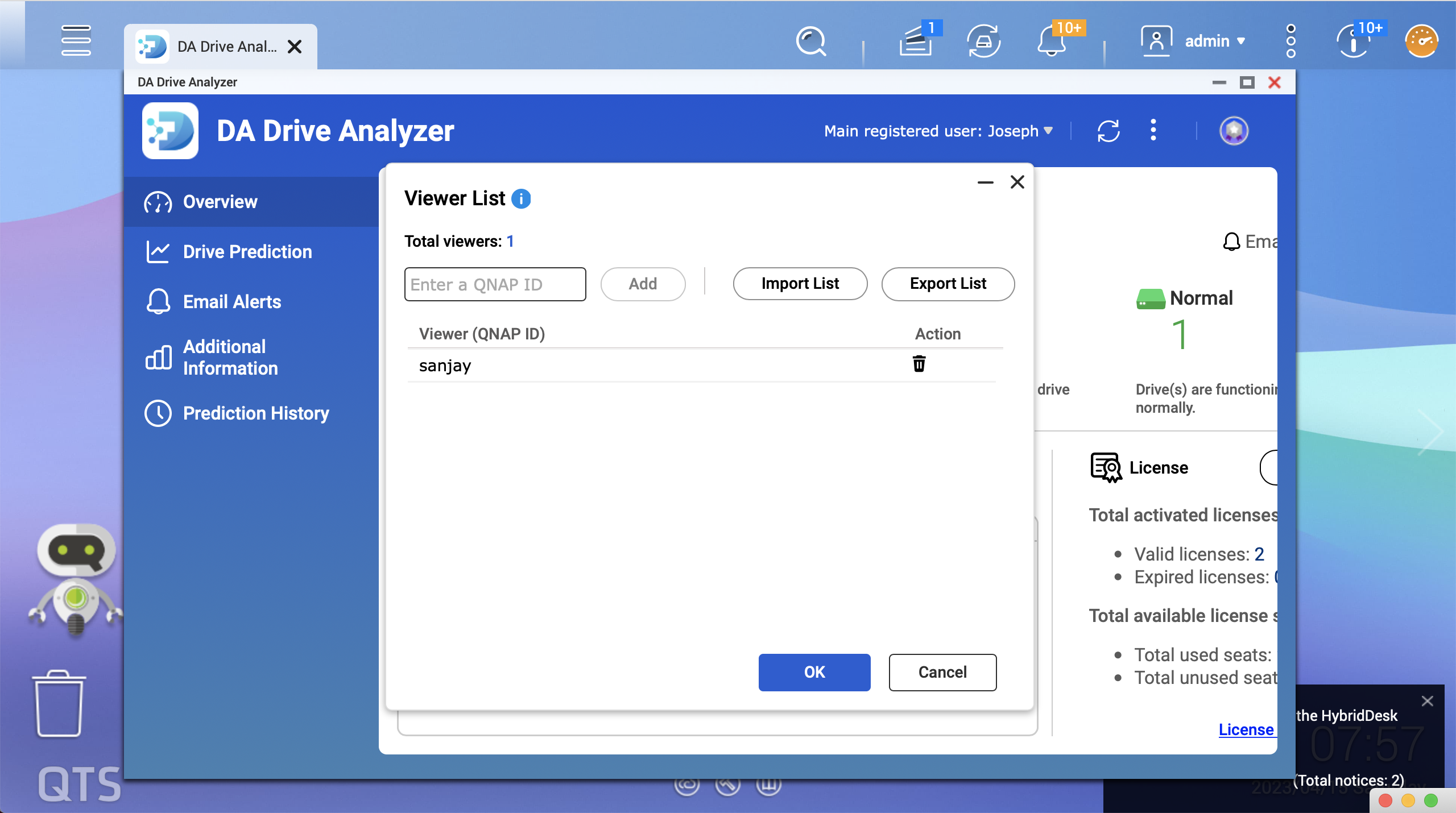Image resolution: width=1456 pixels, height=813 pixels.
Task: Delete viewer sanjay with trash icon
Action: (919, 364)
